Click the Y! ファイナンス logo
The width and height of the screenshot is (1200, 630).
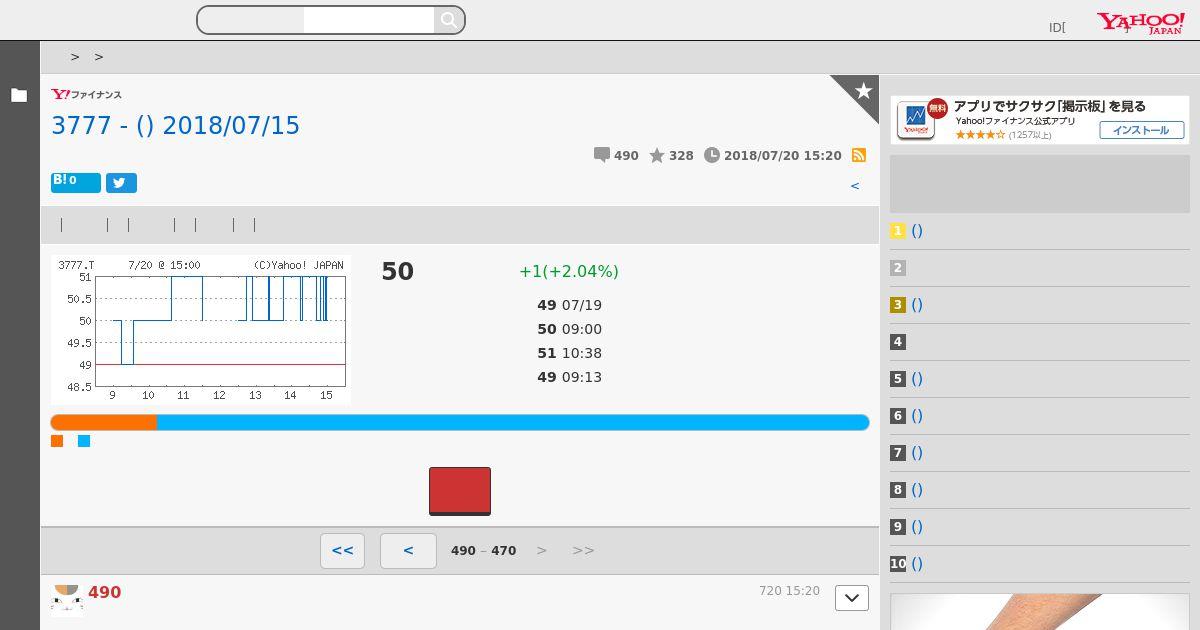pos(86,95)
